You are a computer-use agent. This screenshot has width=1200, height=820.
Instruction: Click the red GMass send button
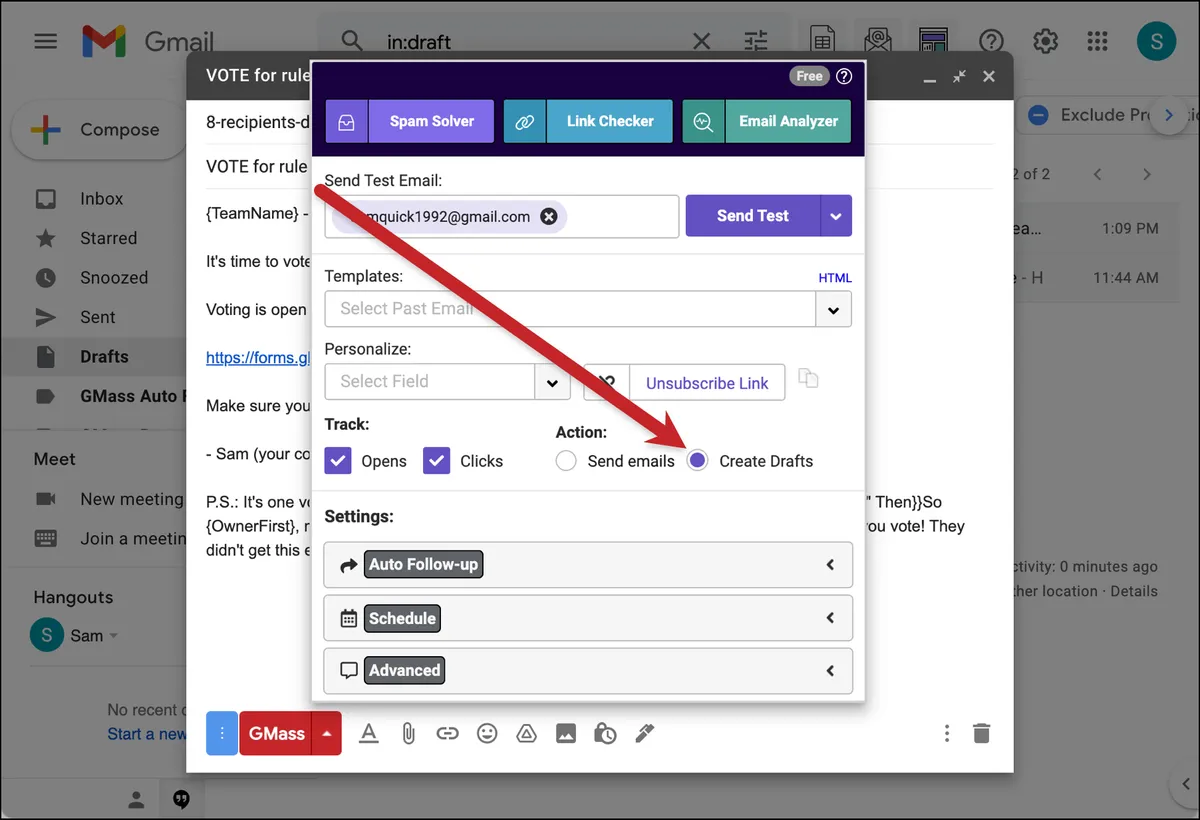click(276, 733)
